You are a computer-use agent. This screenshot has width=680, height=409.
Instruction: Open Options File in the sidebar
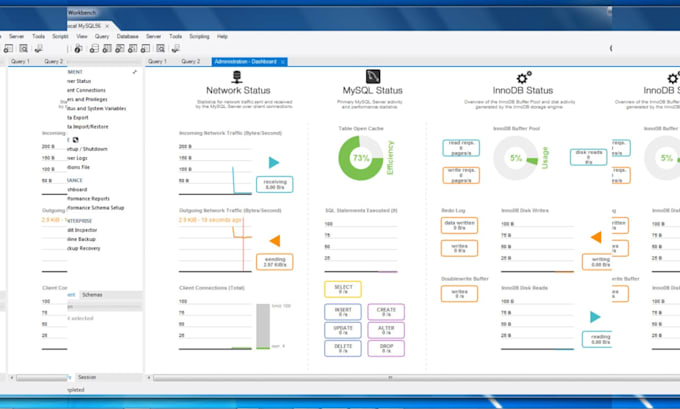pyautogui.click(x=78, y=167)
